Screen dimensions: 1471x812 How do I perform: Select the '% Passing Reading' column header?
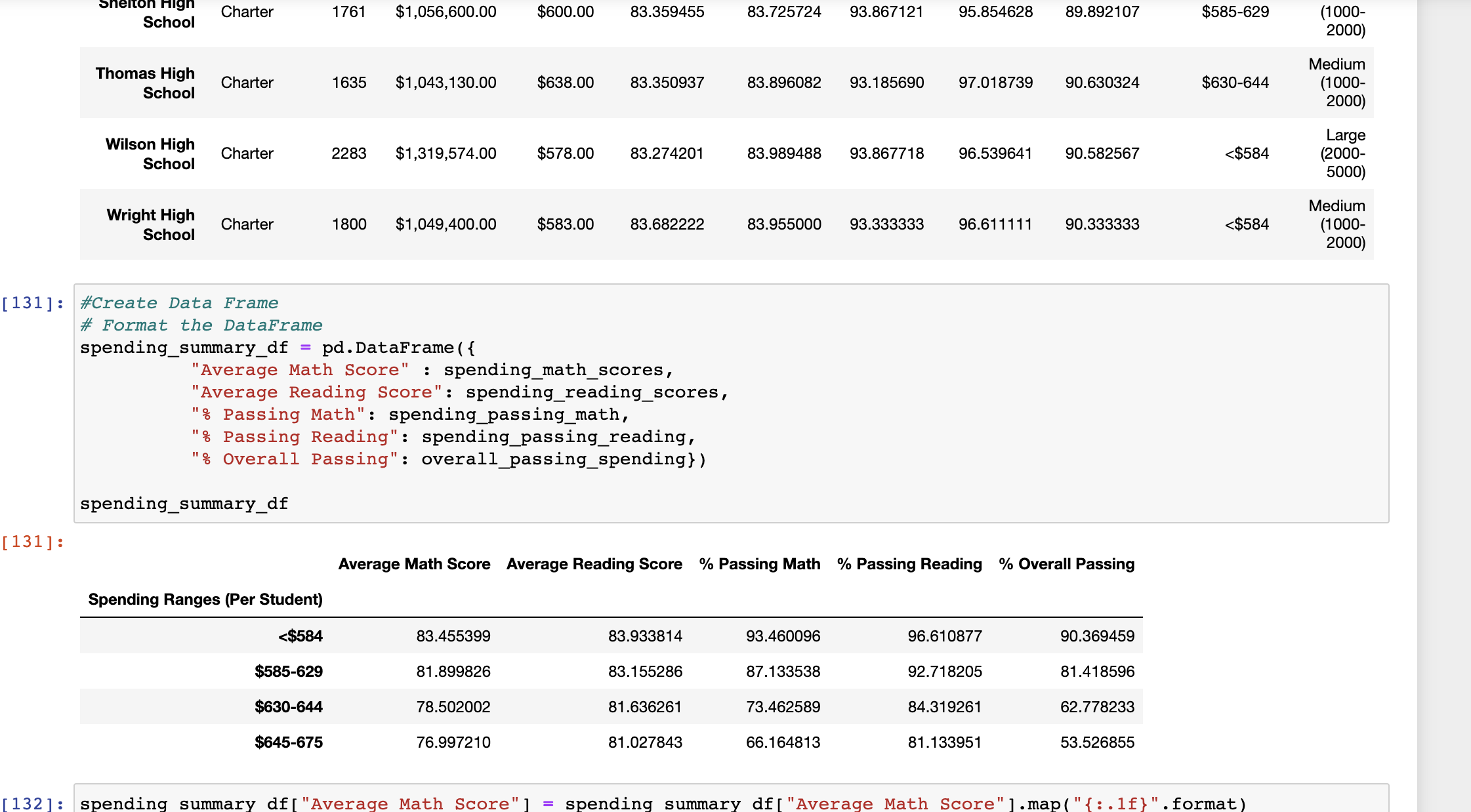point(909,563)
